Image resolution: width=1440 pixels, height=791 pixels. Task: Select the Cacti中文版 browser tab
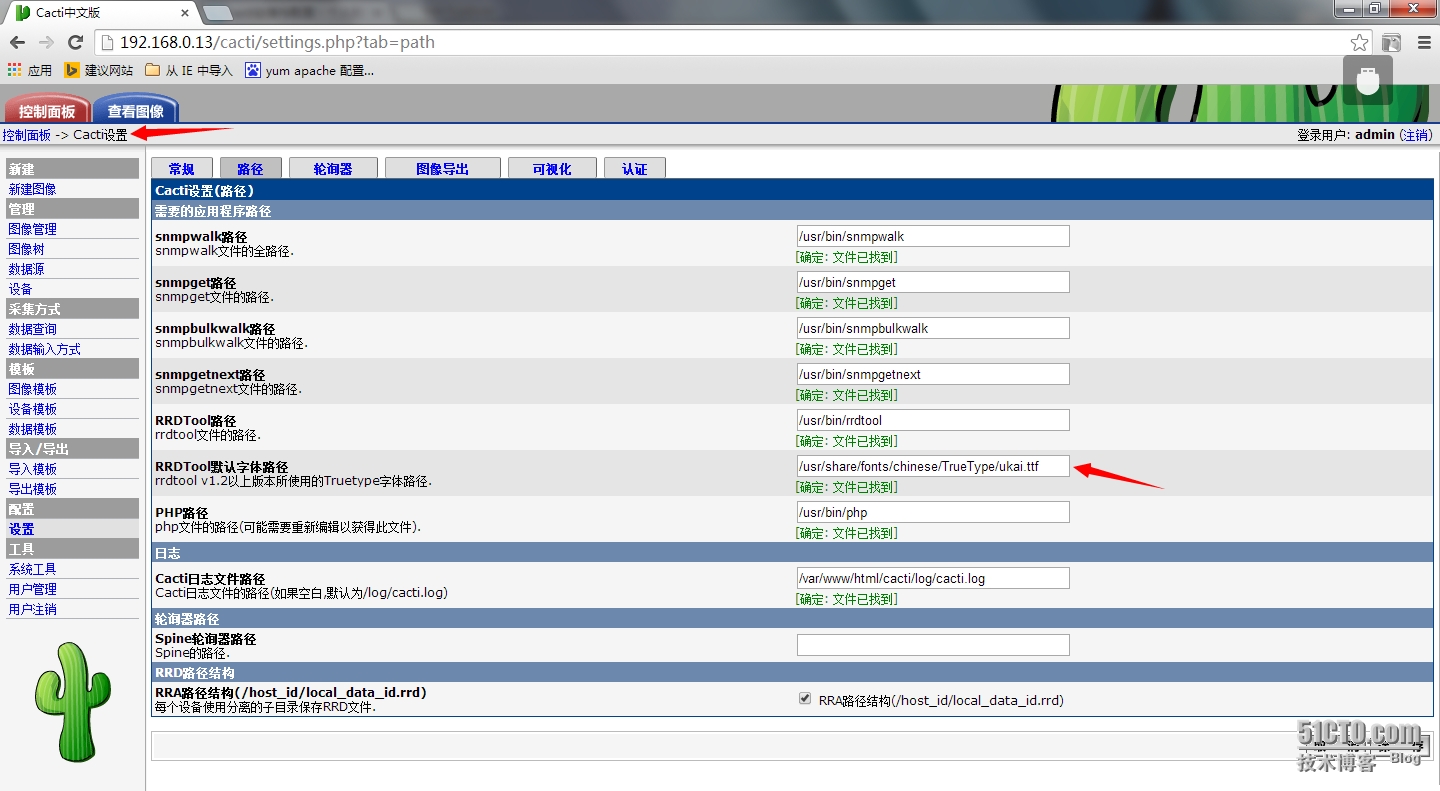[100, 12]
